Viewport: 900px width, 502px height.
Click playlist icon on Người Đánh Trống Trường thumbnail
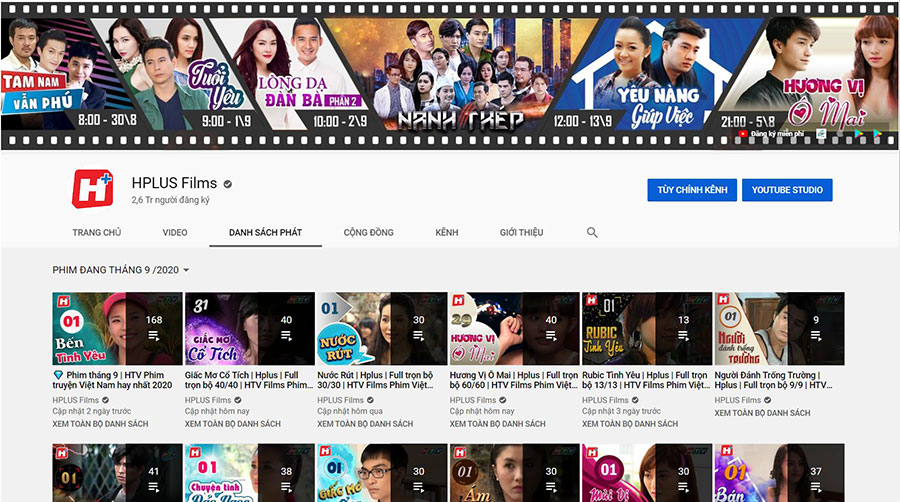coord(815,336)
